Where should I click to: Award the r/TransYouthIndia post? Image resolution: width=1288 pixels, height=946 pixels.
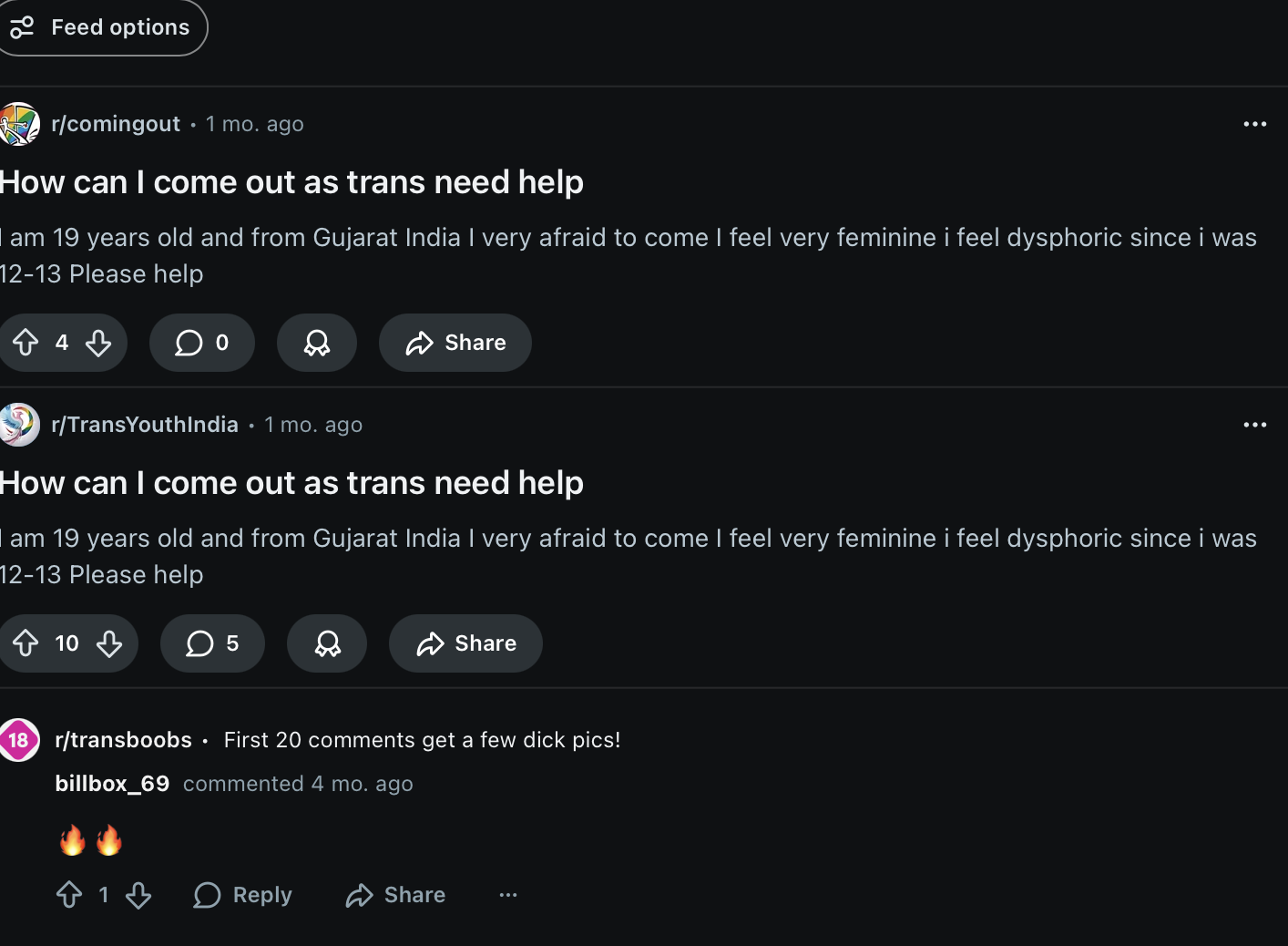coord(327,643)
